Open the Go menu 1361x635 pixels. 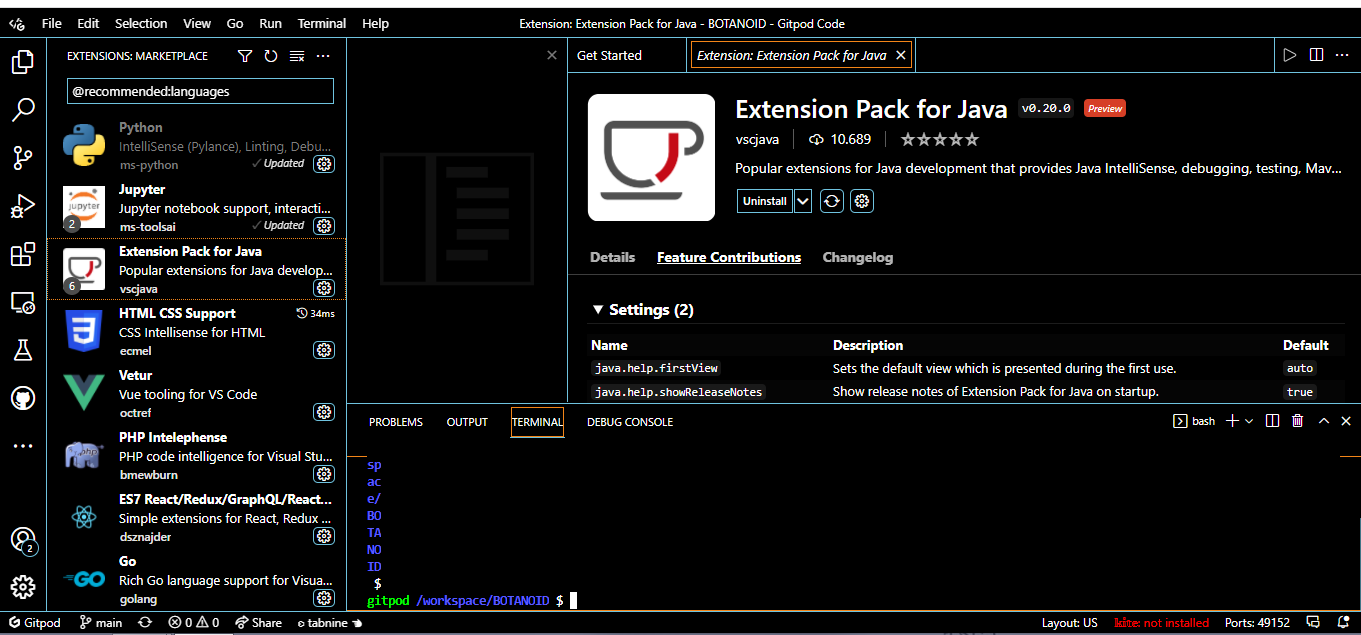[x=235, y=23]
